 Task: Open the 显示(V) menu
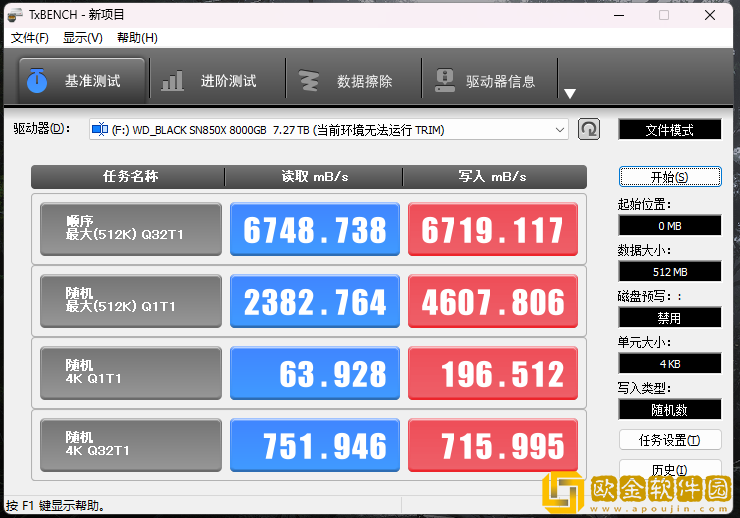click(83, 38)
